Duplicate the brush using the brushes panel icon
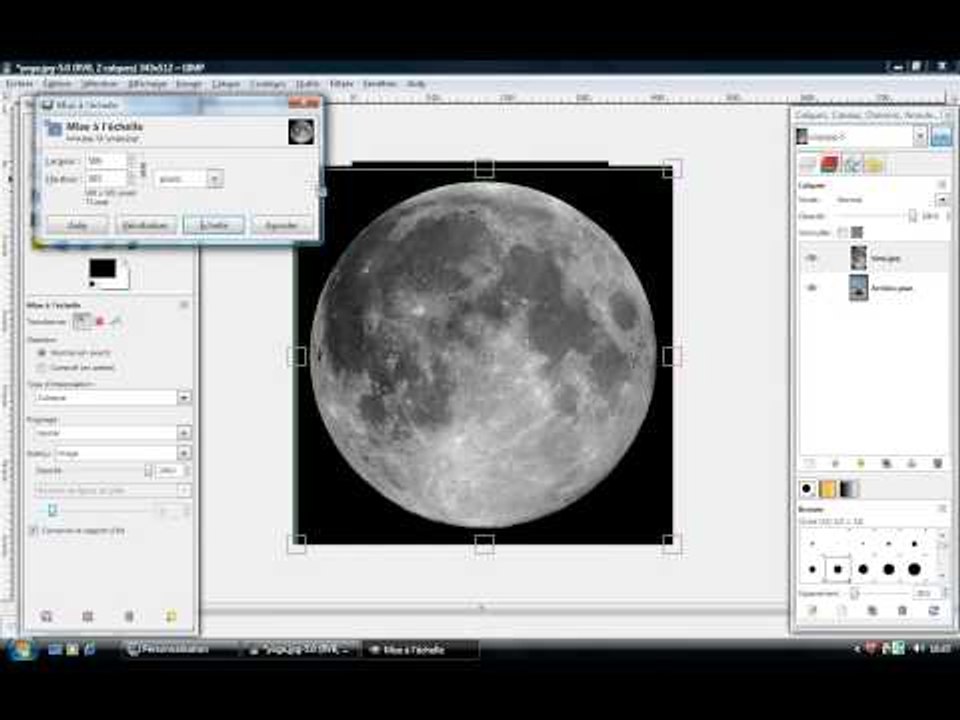Image resolution: width=960 pixels, height=720 pixels. [x=872, y=610]
